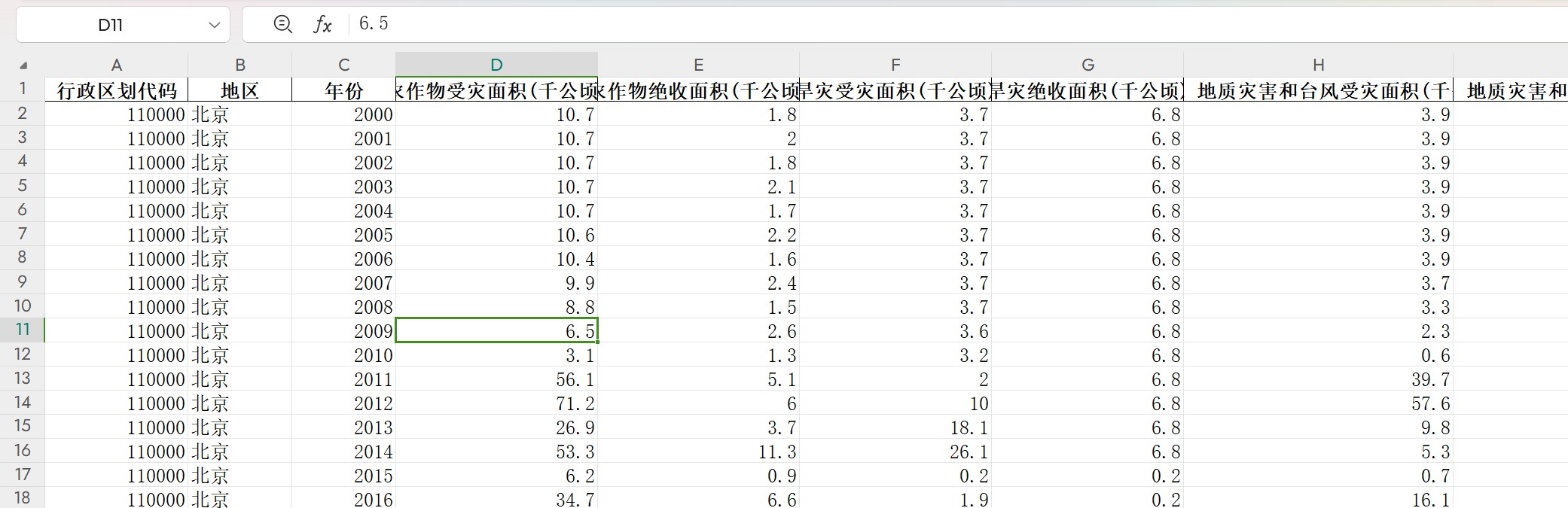
Task: Select column H header
Action: pyautogui.click(x=1319, y=65)
